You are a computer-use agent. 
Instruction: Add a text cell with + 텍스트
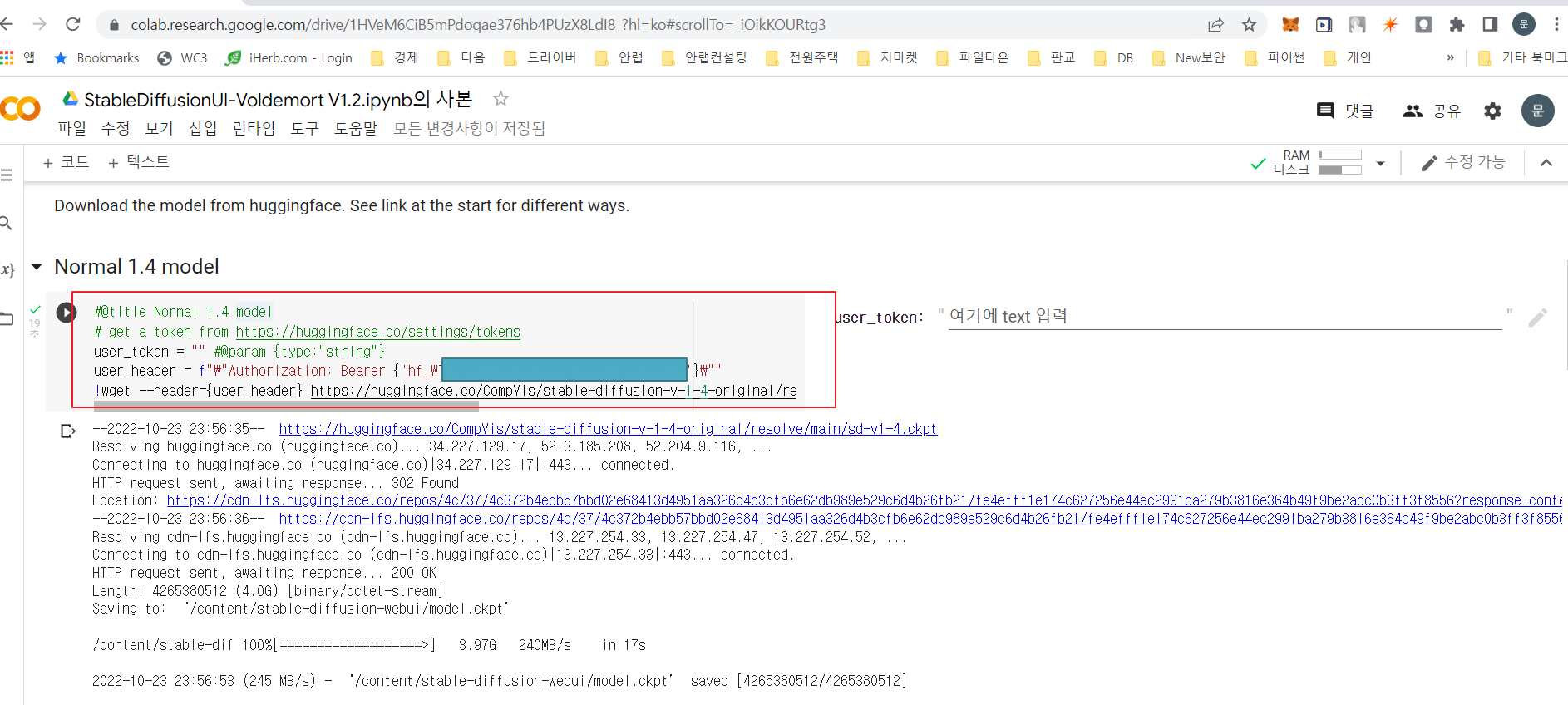tap(139, 162)
